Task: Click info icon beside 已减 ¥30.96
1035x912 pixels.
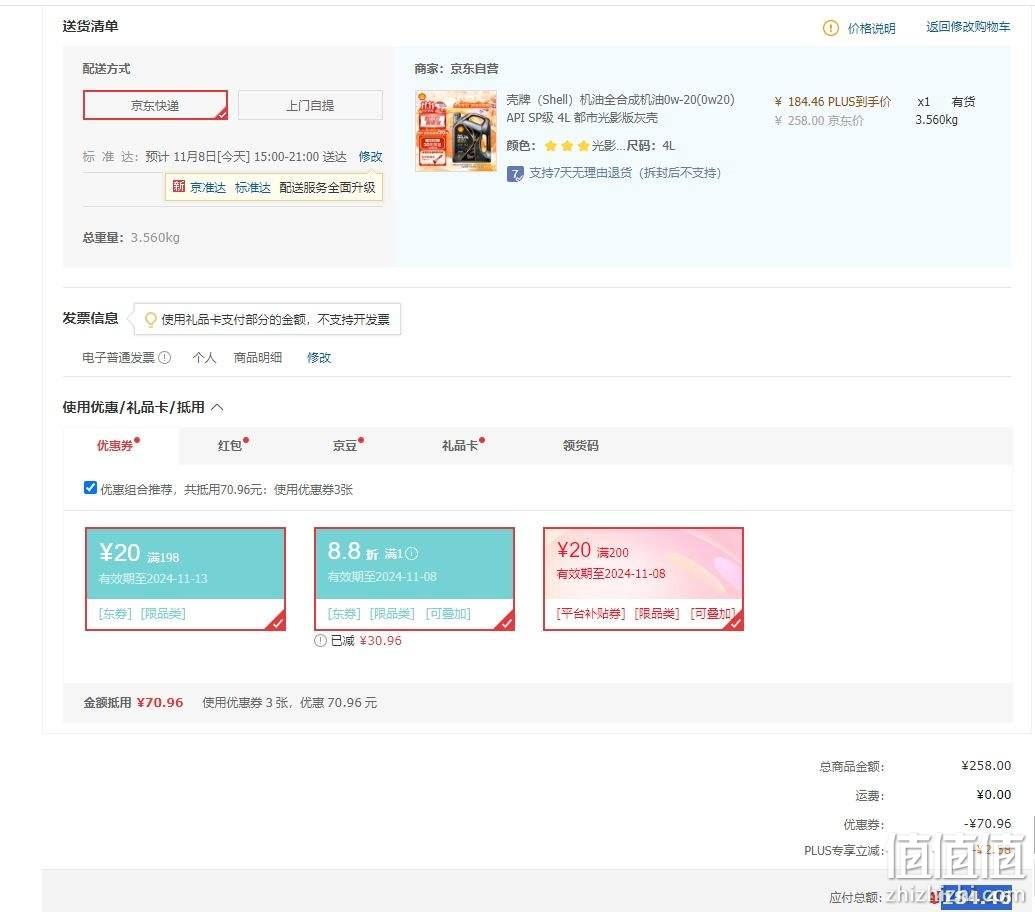Action: coord(320,640)
